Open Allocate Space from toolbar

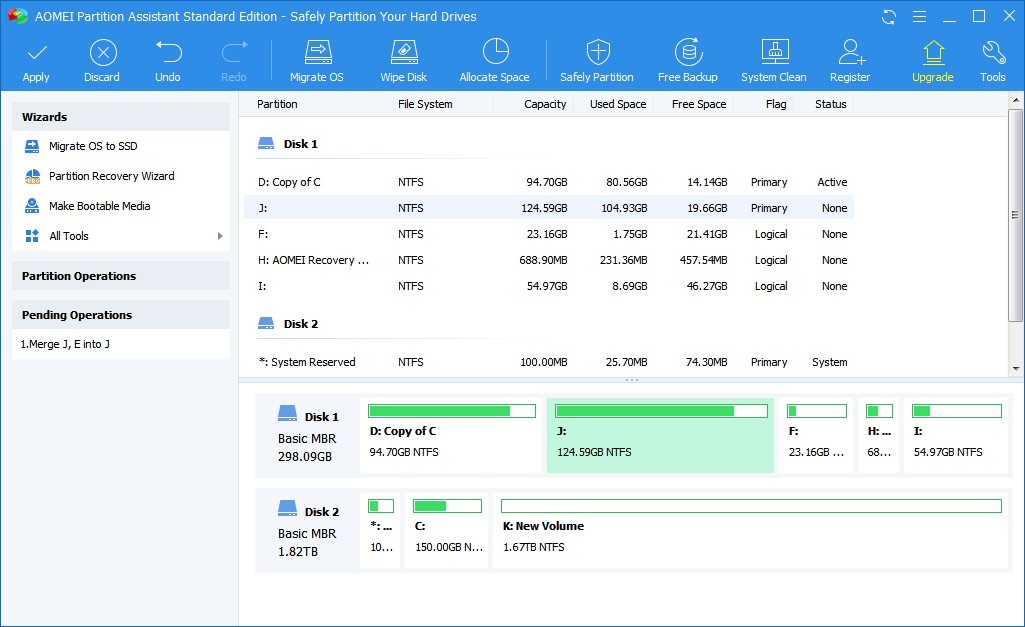click(x=494, y=63)
